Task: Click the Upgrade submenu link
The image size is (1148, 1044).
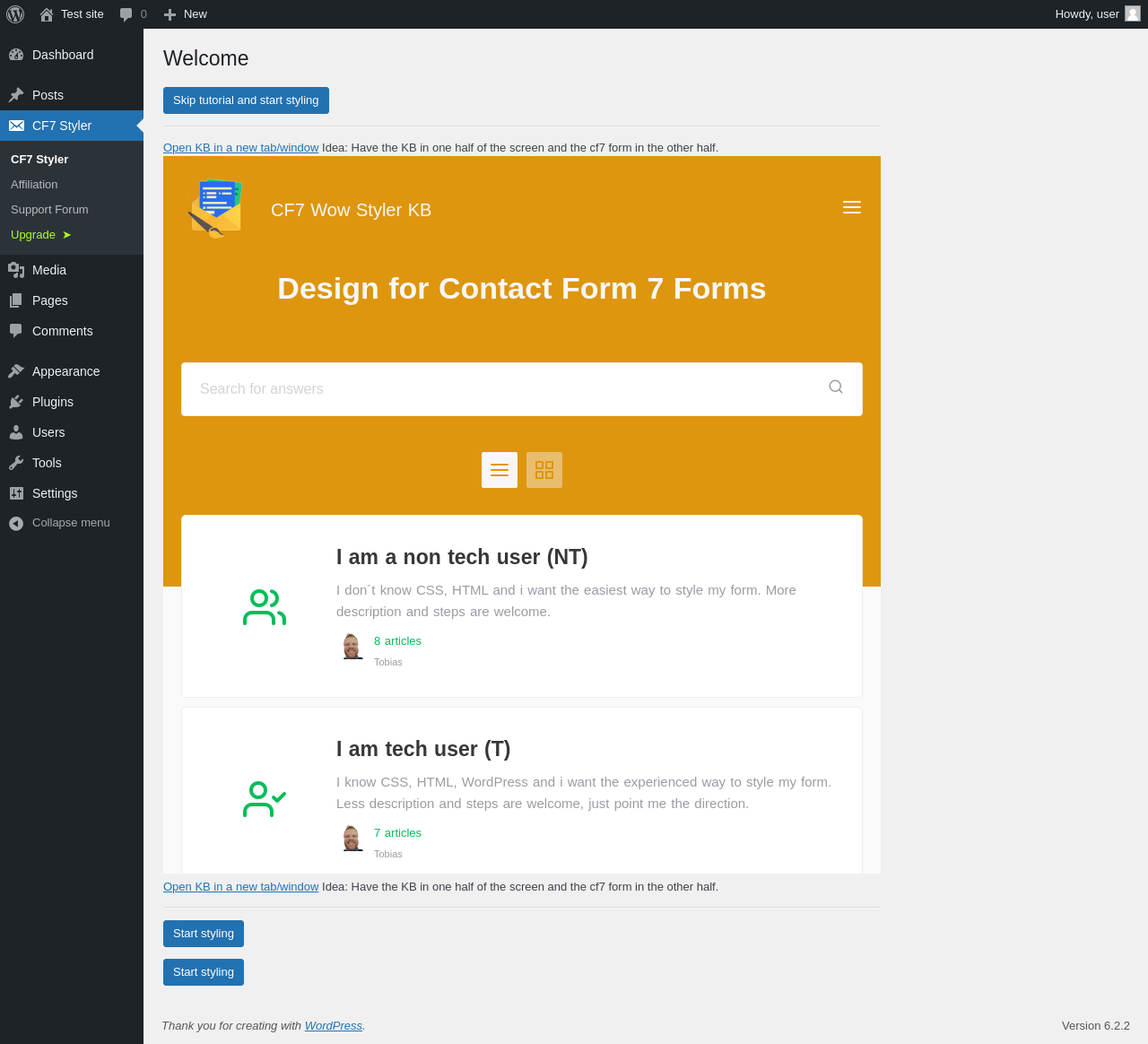Action: (40, 234)
